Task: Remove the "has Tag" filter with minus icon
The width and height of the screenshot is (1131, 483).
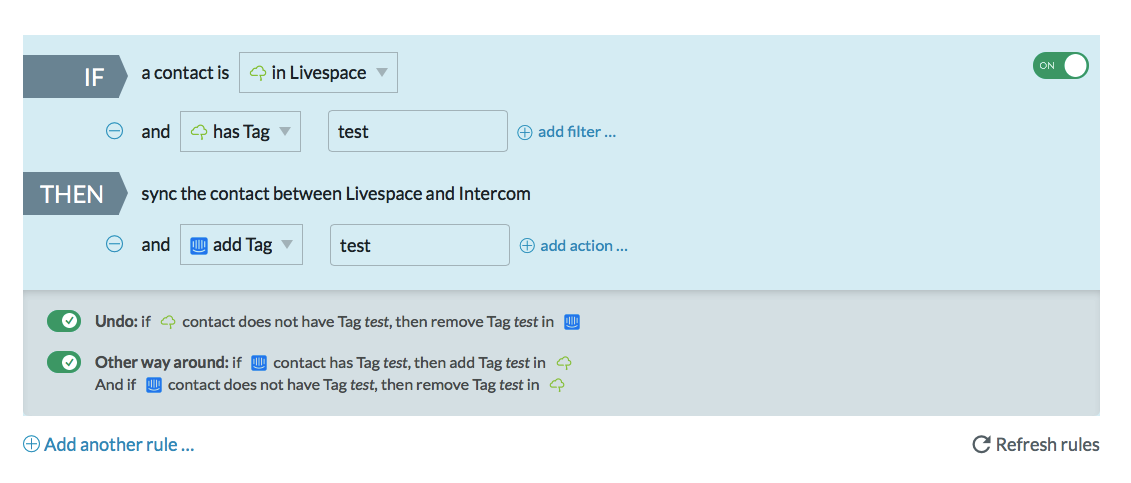Action: (115, 132)
